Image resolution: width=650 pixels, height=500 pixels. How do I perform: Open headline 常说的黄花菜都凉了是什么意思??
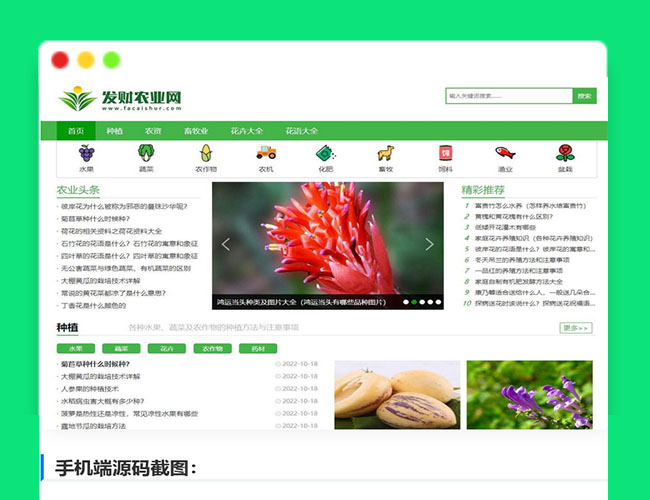pos(113,293)
